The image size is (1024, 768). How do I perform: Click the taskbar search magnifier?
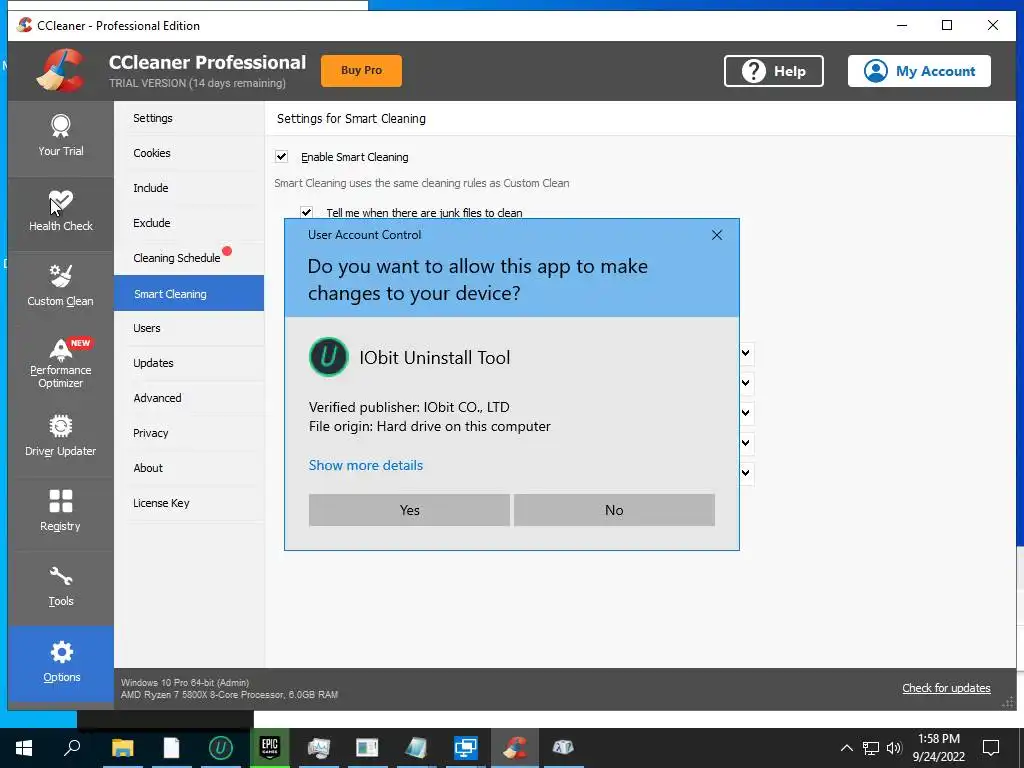pos(72,747)
